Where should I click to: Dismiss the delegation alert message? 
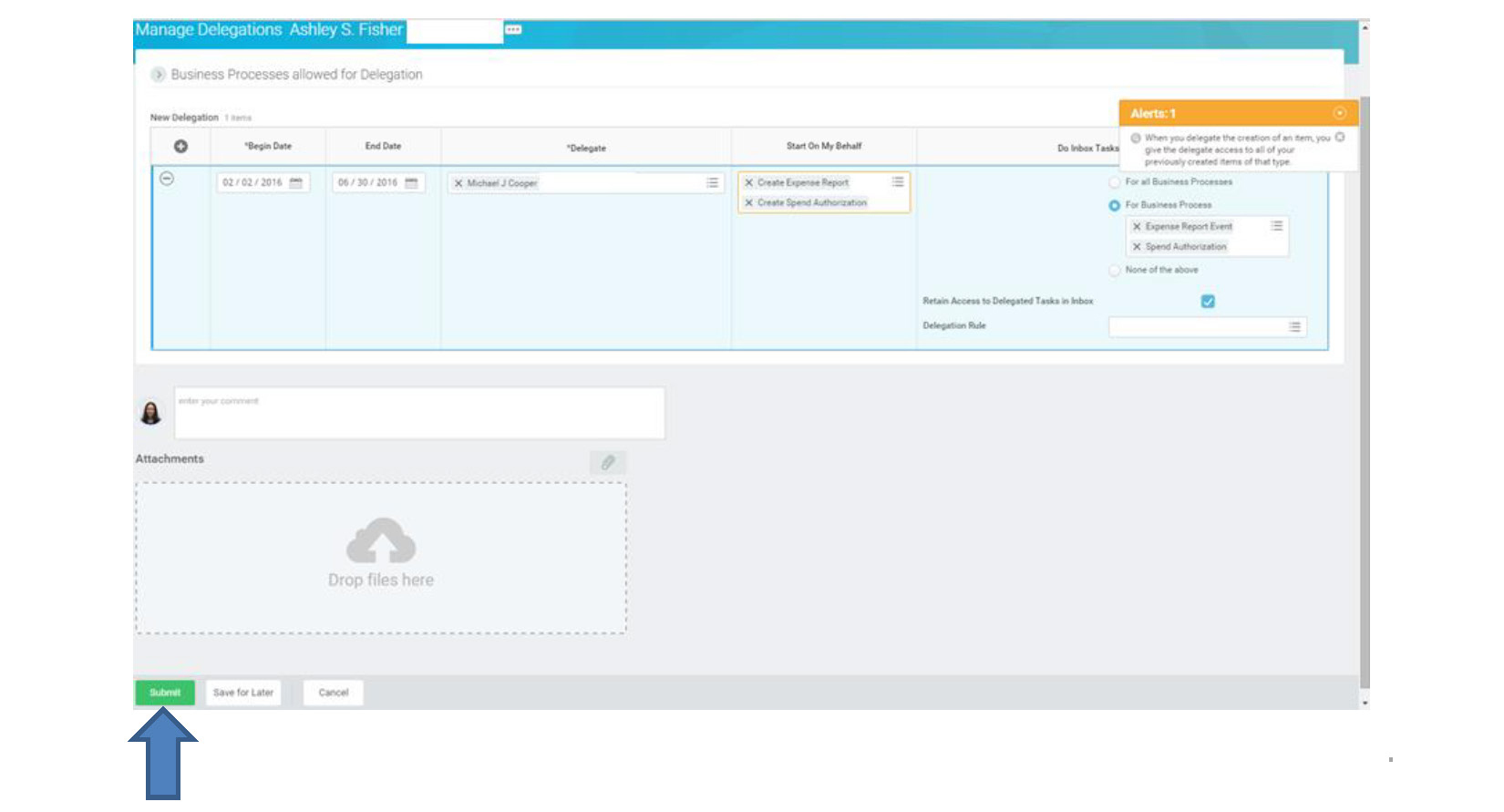coord(1340,138)
